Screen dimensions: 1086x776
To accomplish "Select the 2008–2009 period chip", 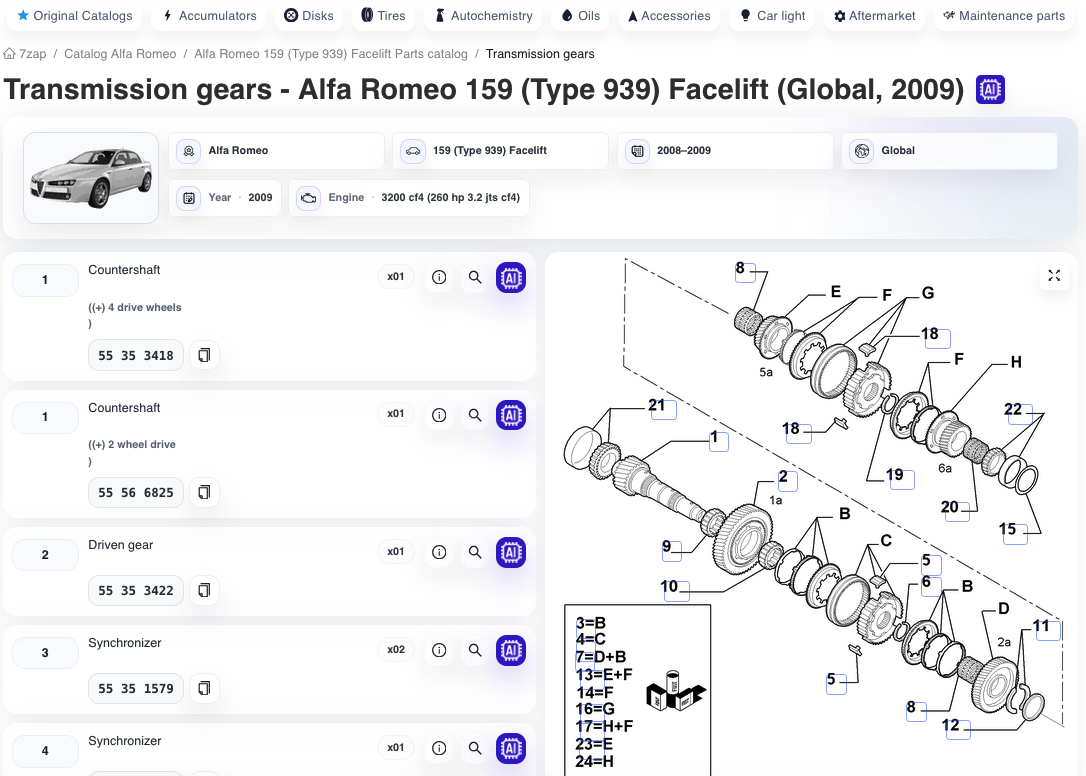I will tap(724, 150).
